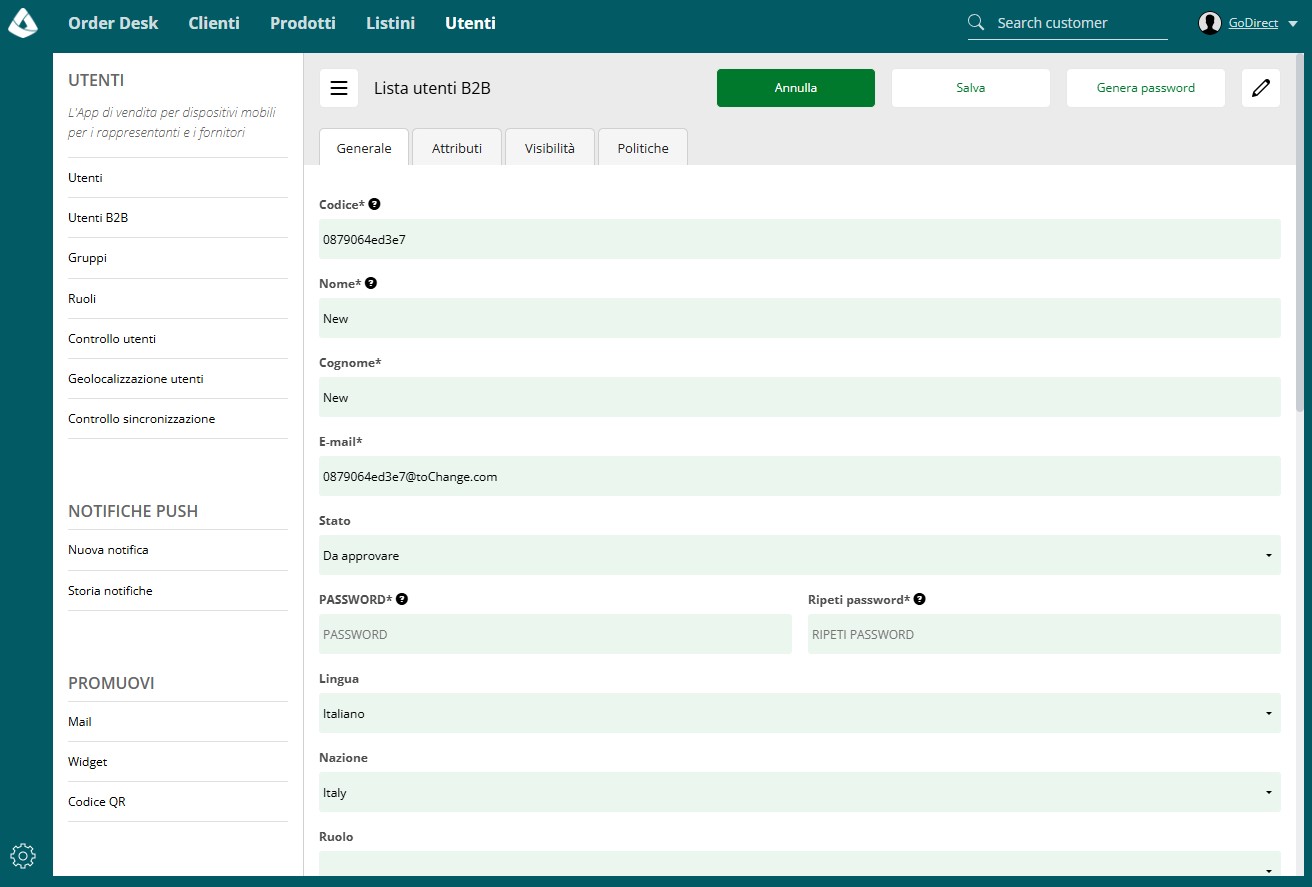Open Controllo utenti in the sidebar
The image size is (1312, 887).
pos(178,339)
